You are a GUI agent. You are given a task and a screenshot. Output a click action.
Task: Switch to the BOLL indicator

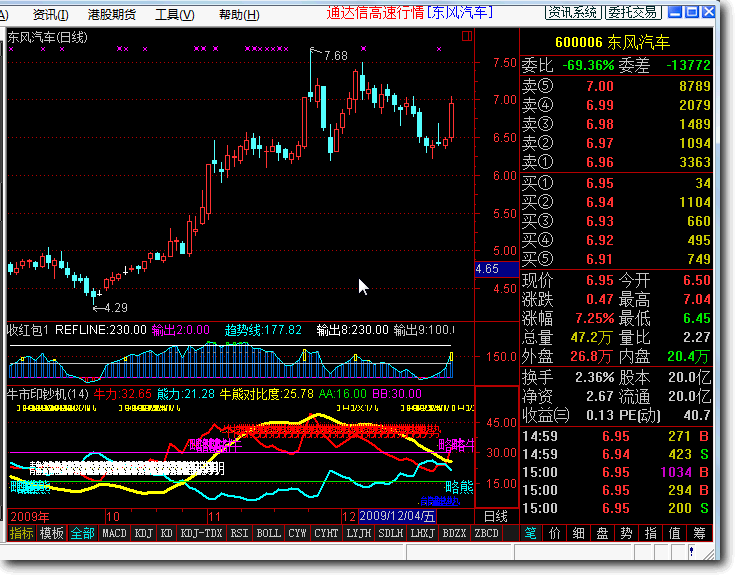(x=268, y=533)
